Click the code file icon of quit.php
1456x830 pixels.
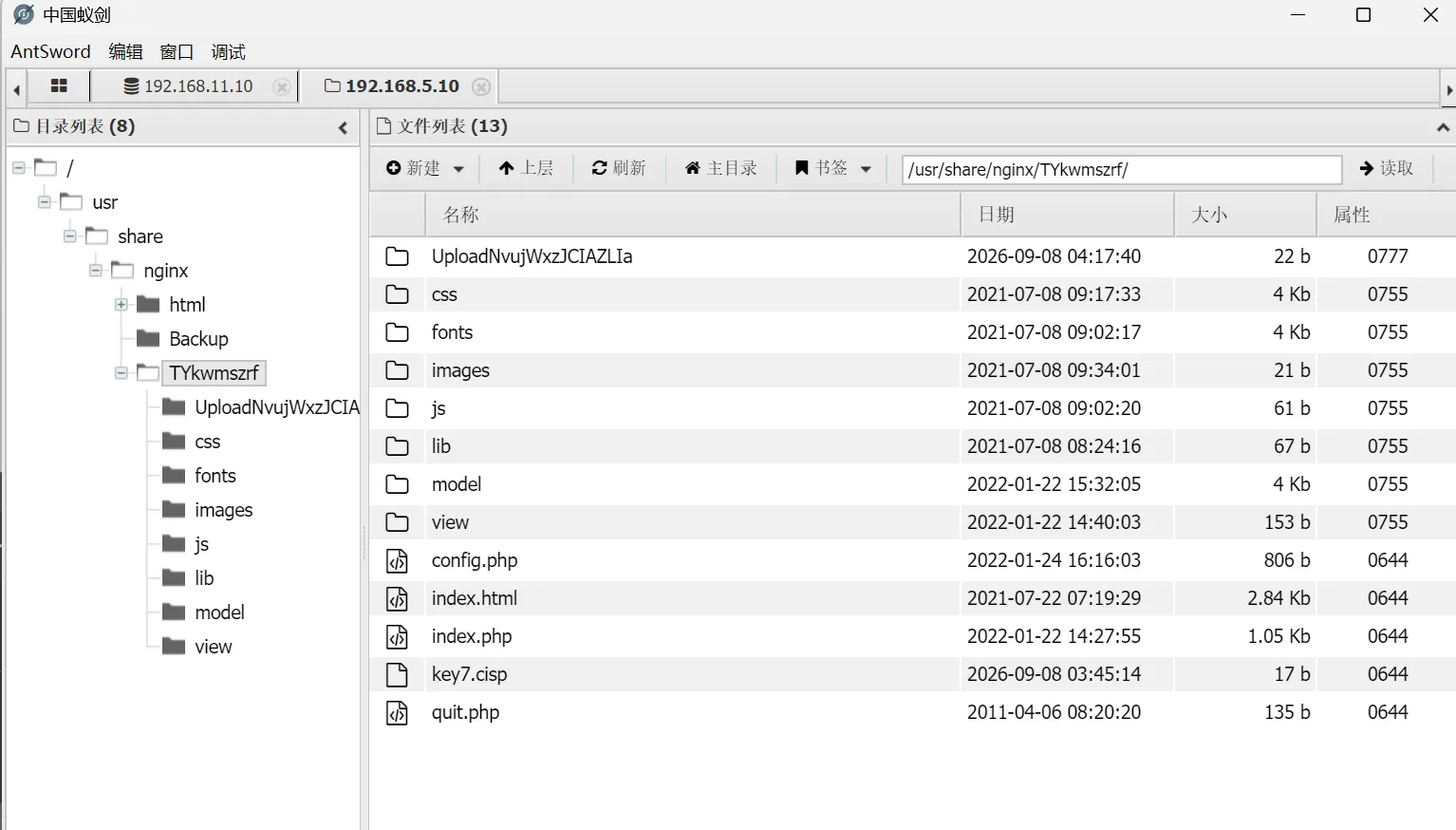(397, 712)
